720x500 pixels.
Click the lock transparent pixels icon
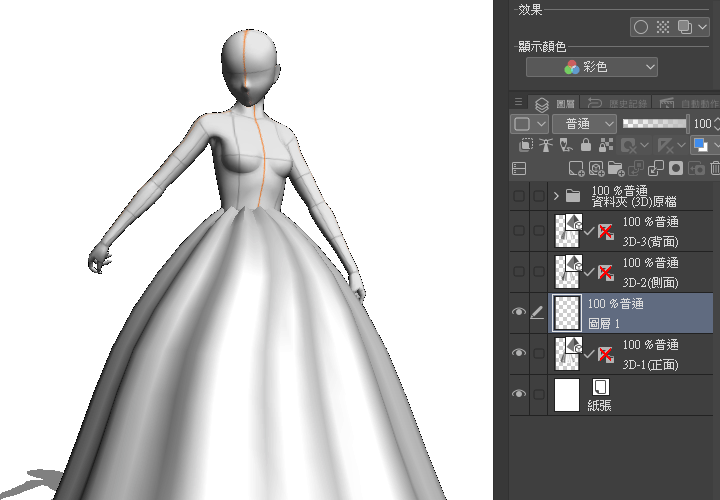click(x=604, y=146)
